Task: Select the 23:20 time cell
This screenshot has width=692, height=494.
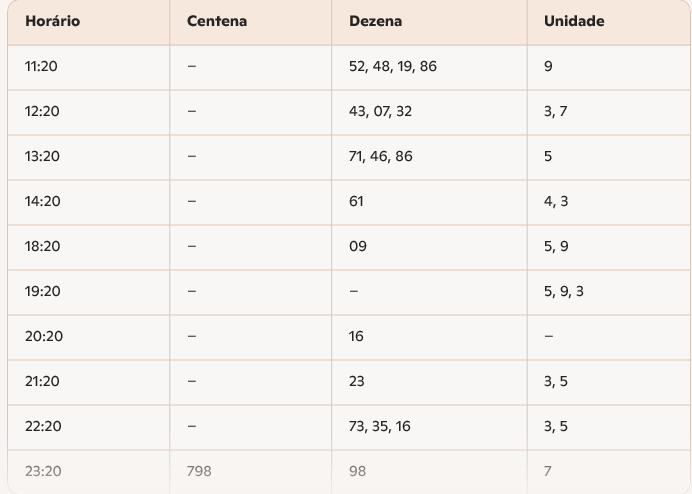Action: [42, 471]
